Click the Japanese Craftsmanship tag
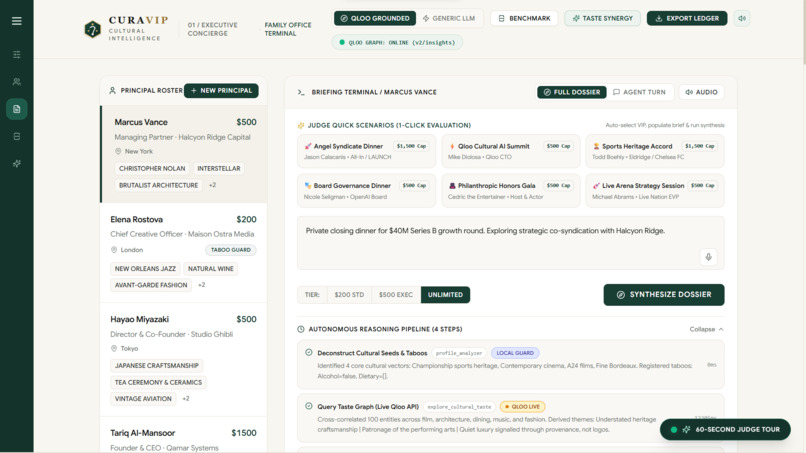The image size is (806, 453). click(156, 366)
